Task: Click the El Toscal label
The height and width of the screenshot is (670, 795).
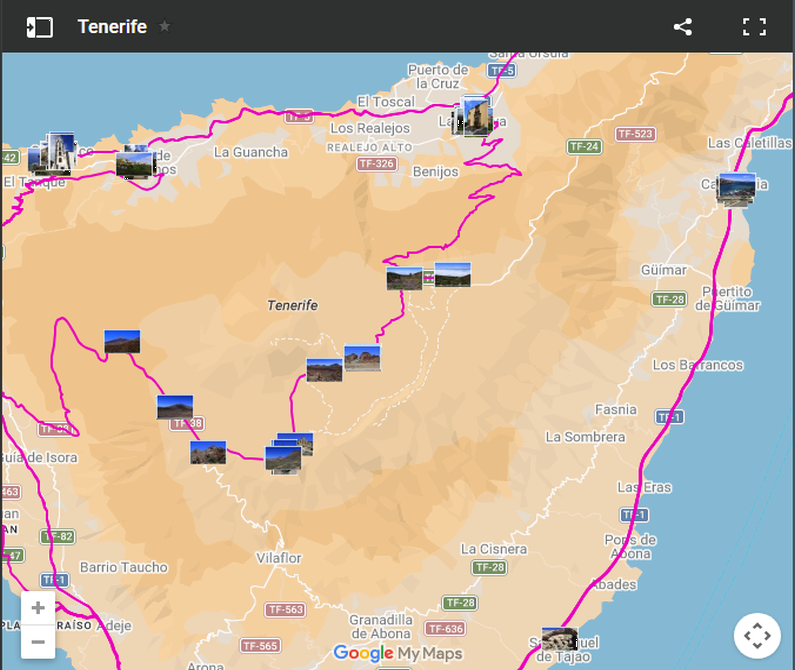Action: 386,102
